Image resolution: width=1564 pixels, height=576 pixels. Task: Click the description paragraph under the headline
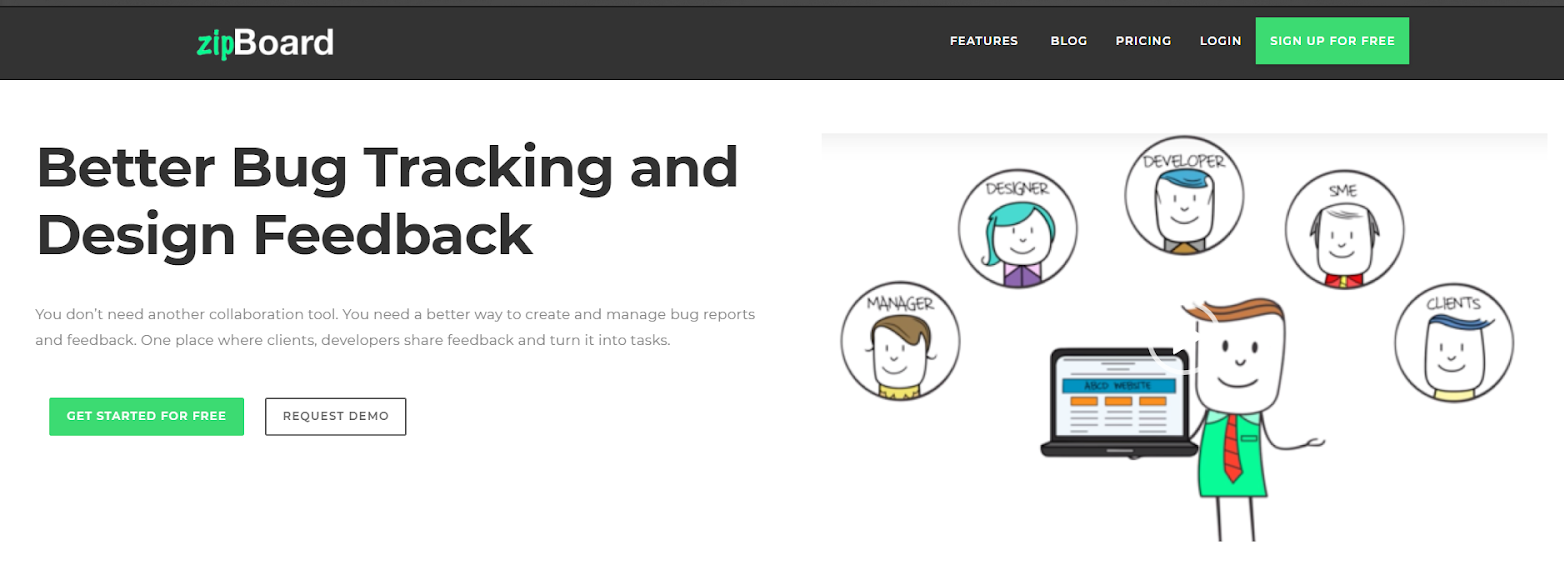click(395, 327)
